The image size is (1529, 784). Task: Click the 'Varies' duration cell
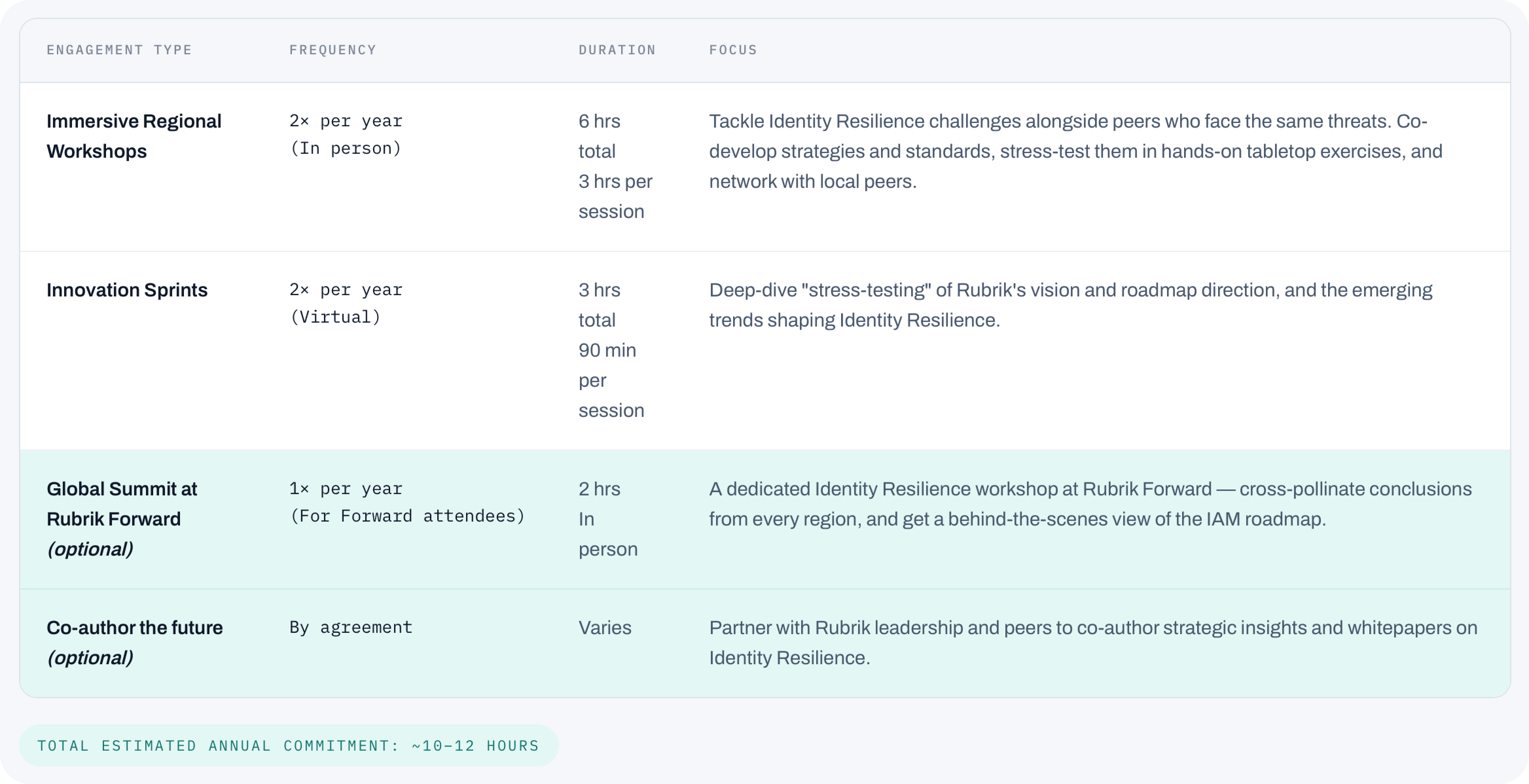(605, 627)
